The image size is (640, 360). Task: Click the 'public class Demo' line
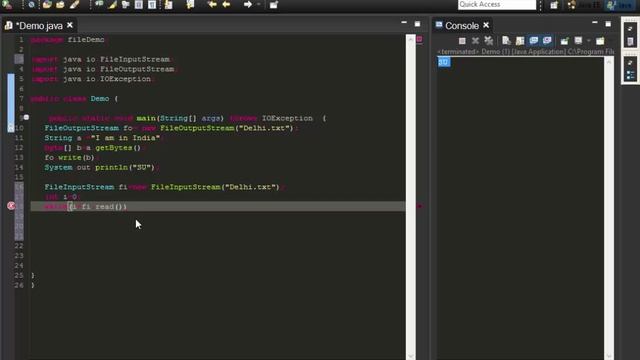(74, 99)
